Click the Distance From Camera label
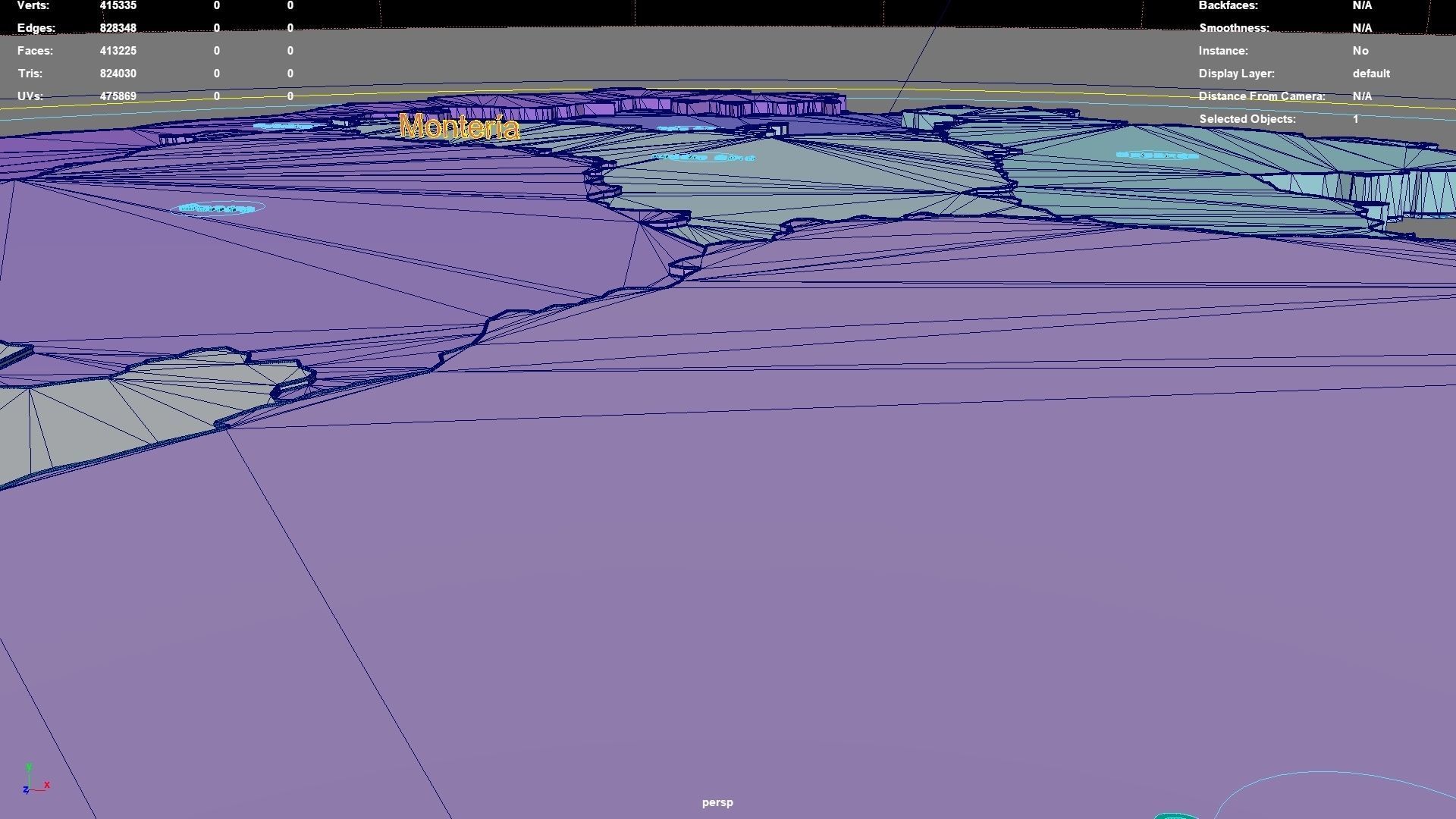This screenshot has width=1456, height=819. point(1261,96)
